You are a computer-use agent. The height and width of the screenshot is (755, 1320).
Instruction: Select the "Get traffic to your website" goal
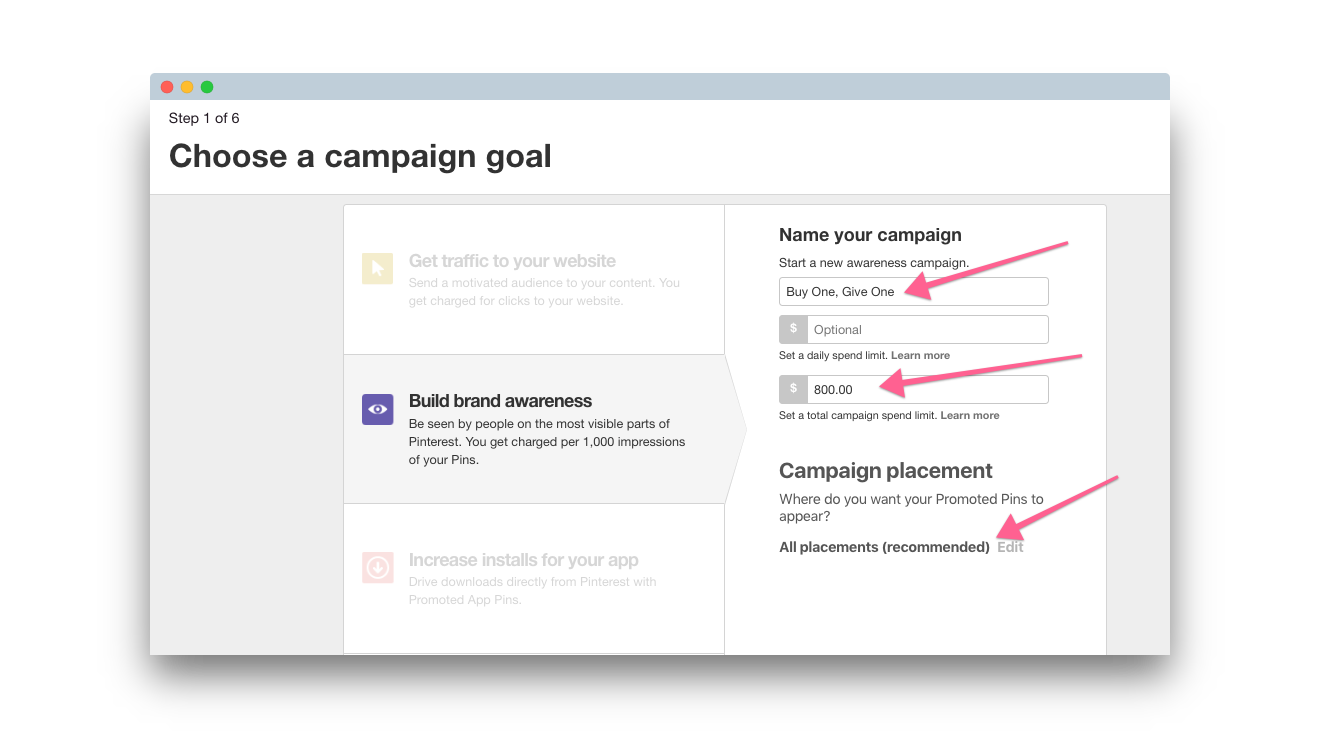click(x=512, y=261)
